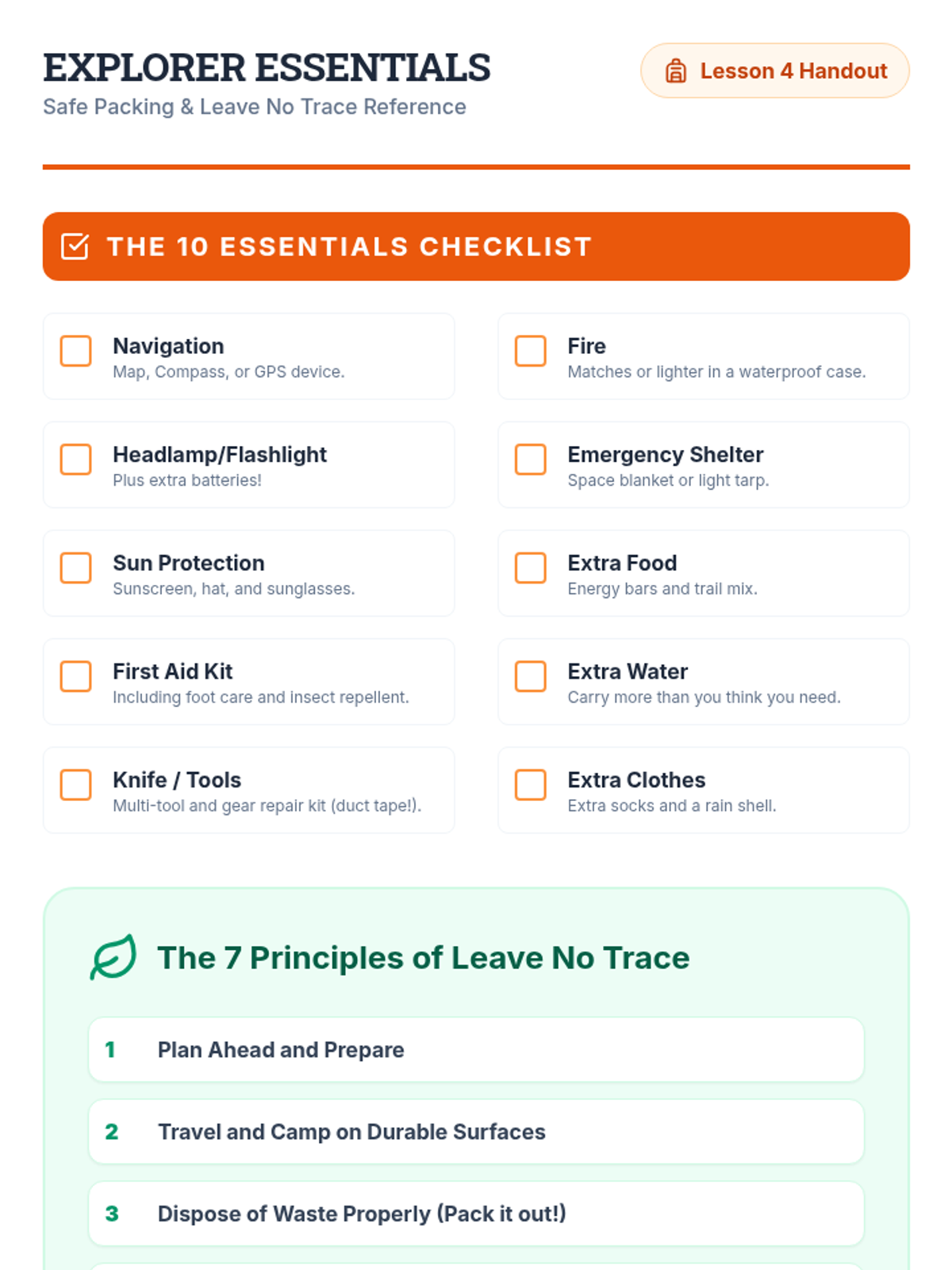Check the First Aid Kit box
Viewport: 952px width, 1270px height.
(x=76, y=676)
